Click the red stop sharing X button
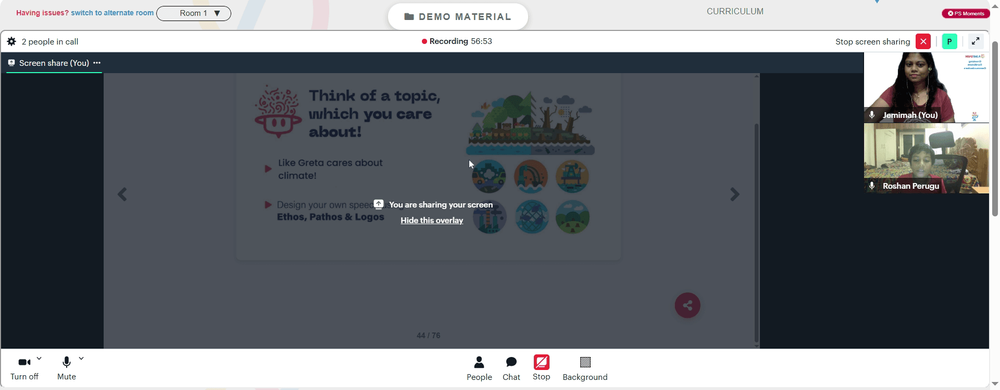This screenshot has height=390, width=1000. point(923,41)
